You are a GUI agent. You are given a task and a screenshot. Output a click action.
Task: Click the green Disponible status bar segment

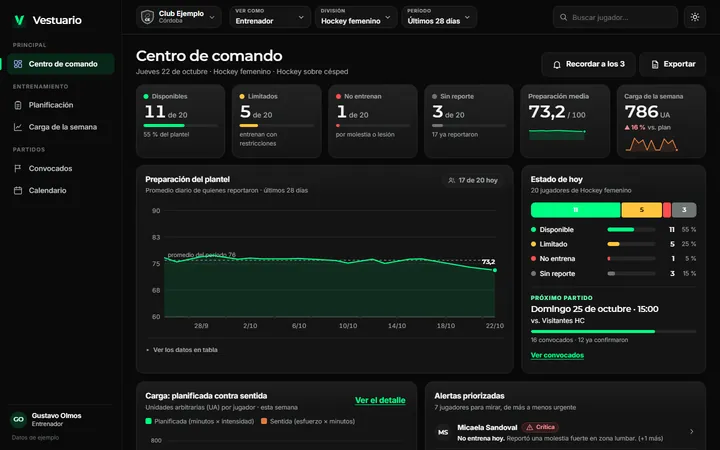pos(575,210)
